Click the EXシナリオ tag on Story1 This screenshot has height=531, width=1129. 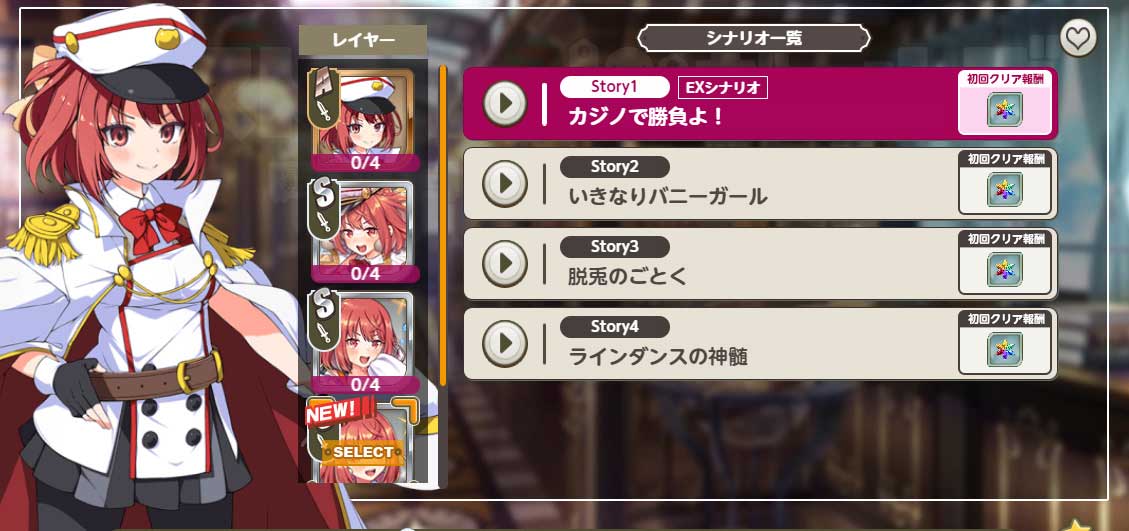(x=723, y=88)
